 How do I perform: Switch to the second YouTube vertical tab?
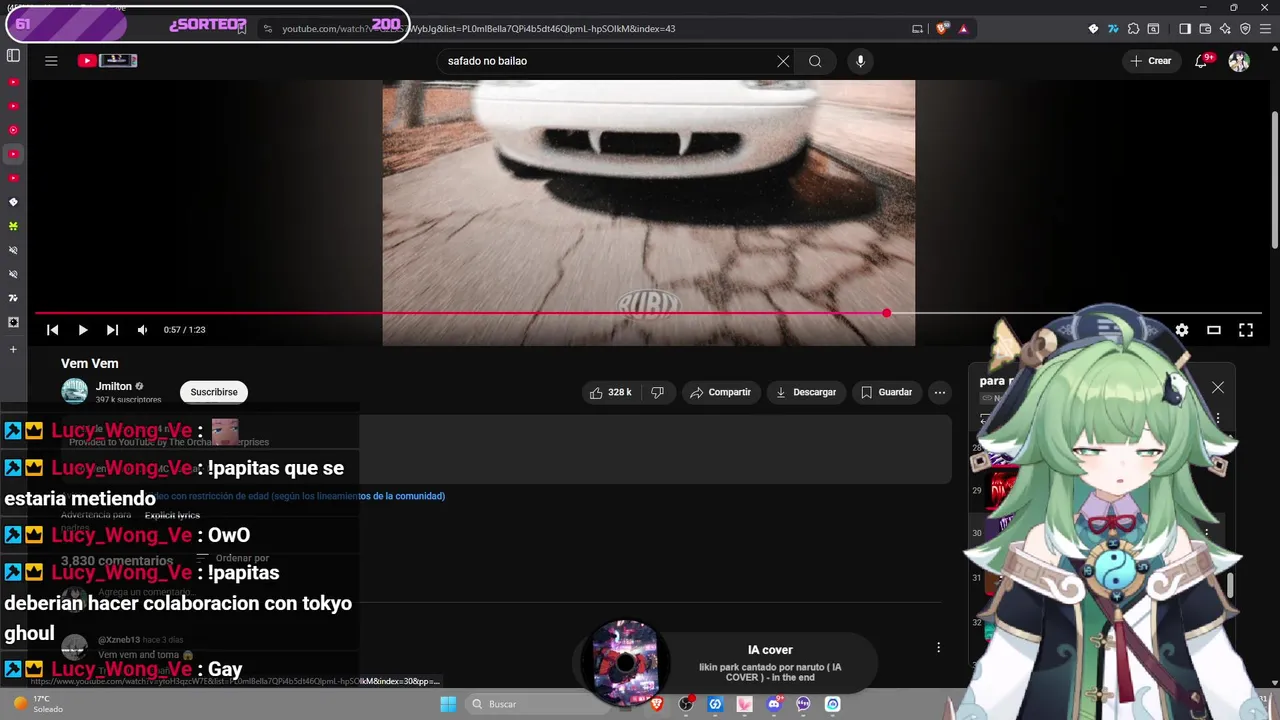tap(13, 106)
